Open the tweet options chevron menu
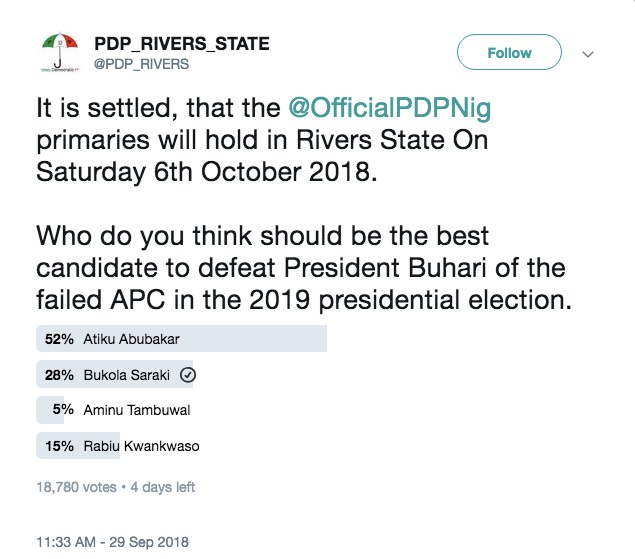Screen dimensions: 635x559 [x=588, y=54]
